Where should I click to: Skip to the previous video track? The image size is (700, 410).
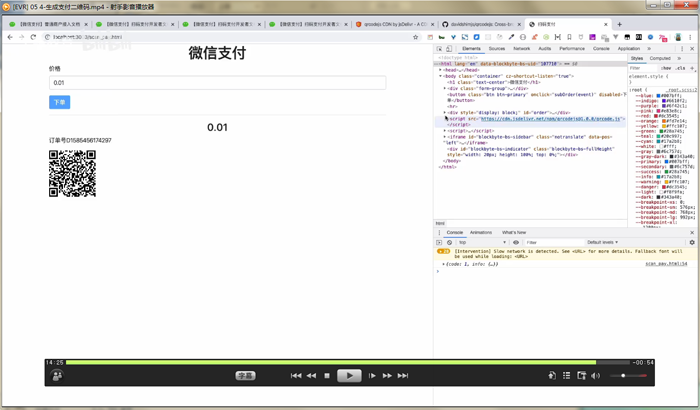click(296, 376)
